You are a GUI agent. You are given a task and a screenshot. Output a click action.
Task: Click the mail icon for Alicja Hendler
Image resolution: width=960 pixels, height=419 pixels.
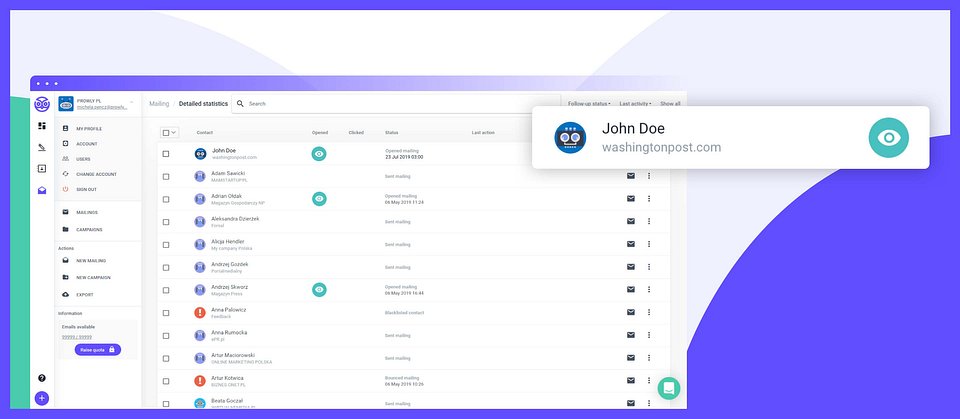point(631,244)
